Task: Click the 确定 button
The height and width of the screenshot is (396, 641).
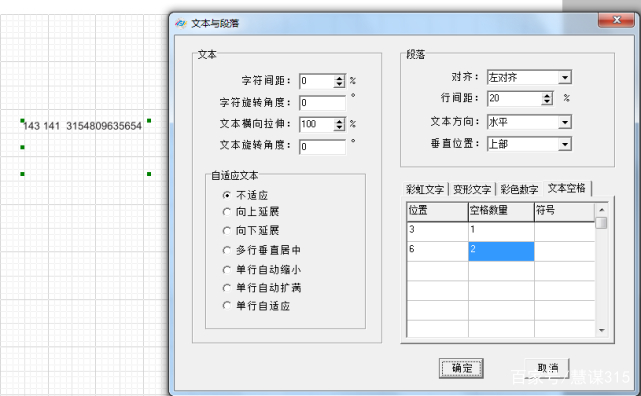Action: coord(462,368)
